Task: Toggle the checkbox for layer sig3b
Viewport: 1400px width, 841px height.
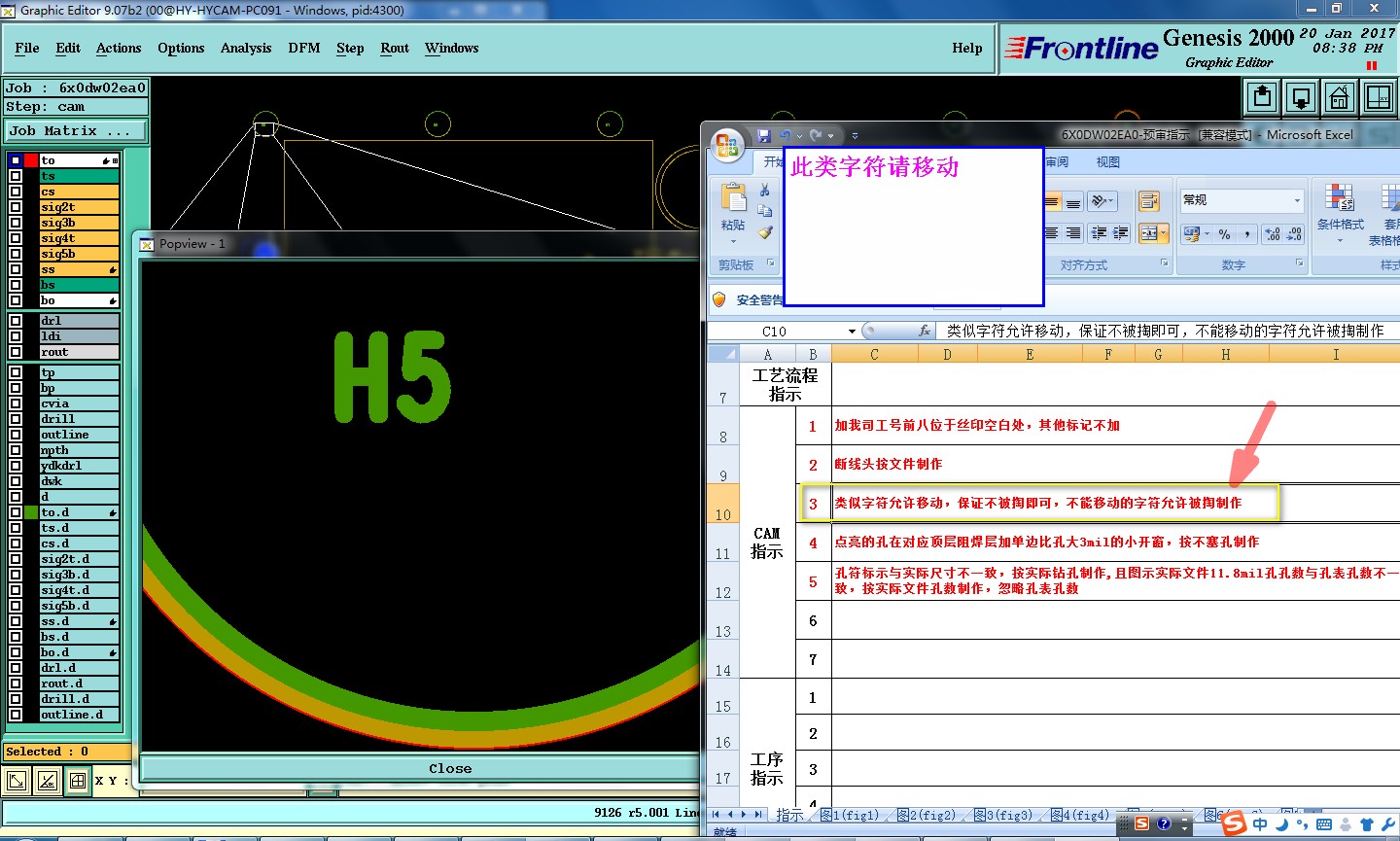Action: tap(16, 223)
